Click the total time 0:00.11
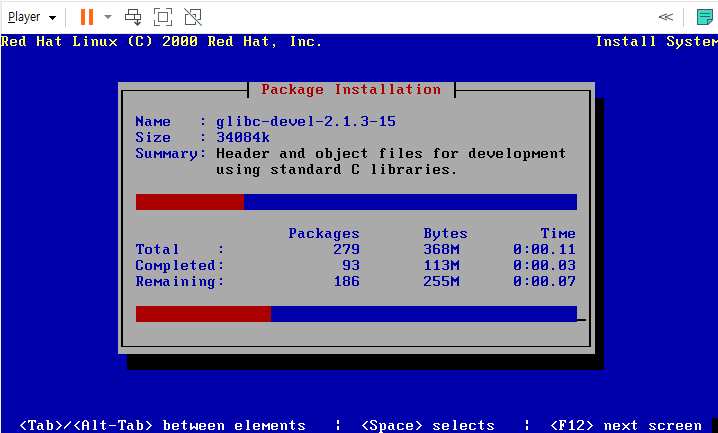718x433 pixels. click(544, 249)
